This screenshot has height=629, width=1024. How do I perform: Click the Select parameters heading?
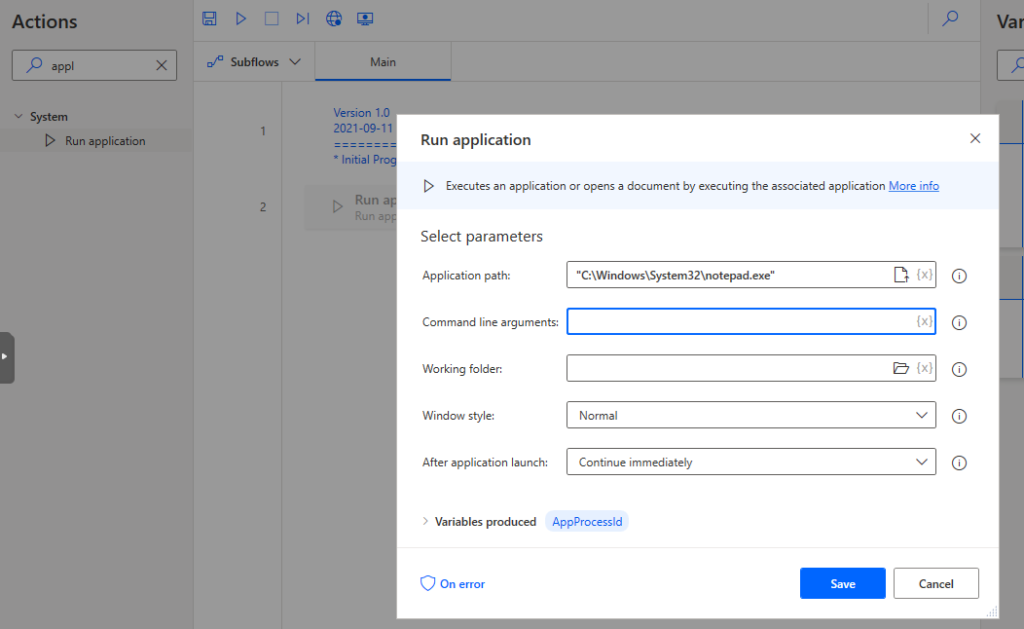[481, 236]
